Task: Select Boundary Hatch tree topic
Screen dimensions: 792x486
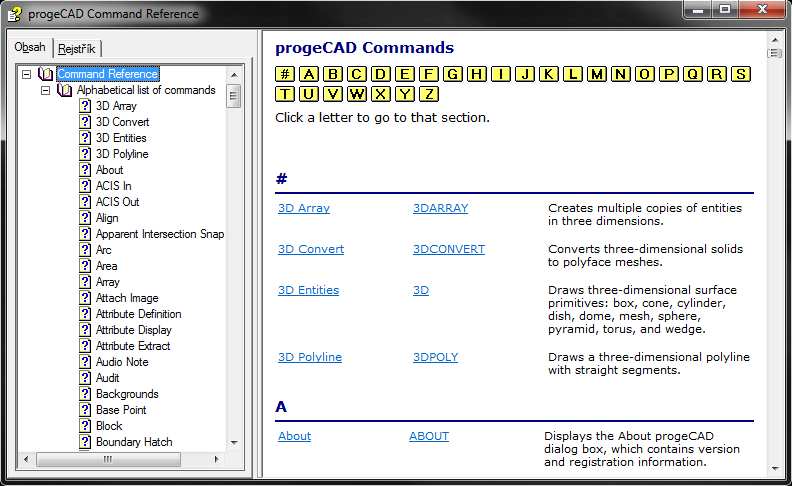Action: pyautogui.click(x=134, y=442)
